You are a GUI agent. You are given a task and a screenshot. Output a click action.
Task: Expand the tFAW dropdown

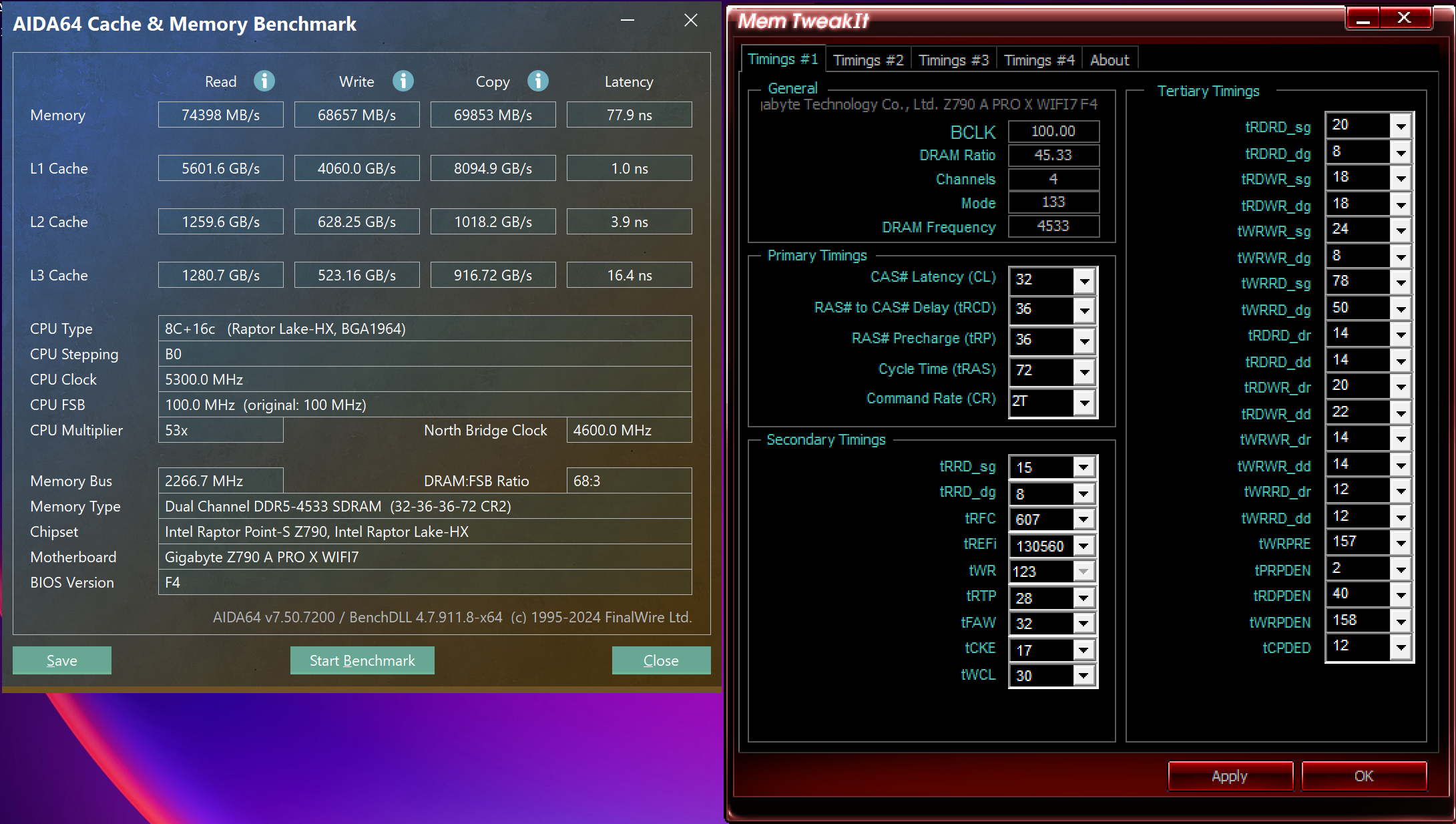(x=1083, y=624)
